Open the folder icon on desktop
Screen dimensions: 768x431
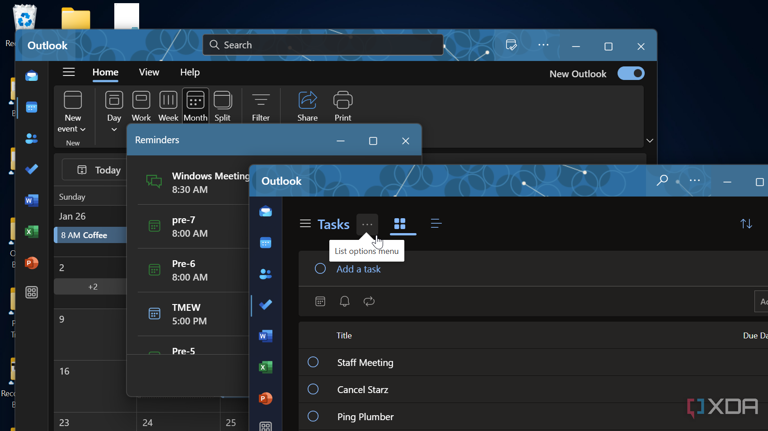[x=76, y=18]
